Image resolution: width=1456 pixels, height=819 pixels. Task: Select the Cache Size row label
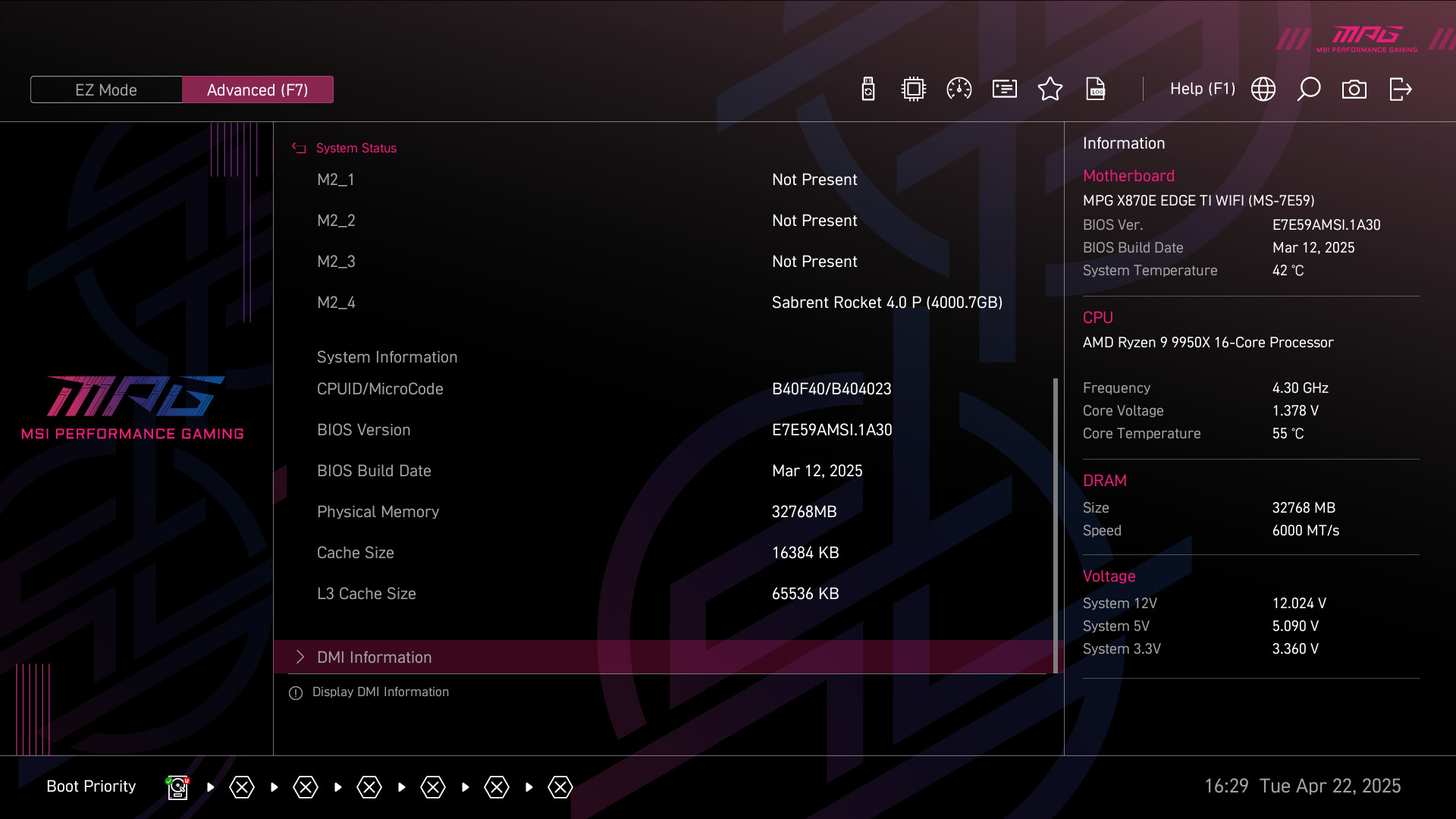click(356, 553)
